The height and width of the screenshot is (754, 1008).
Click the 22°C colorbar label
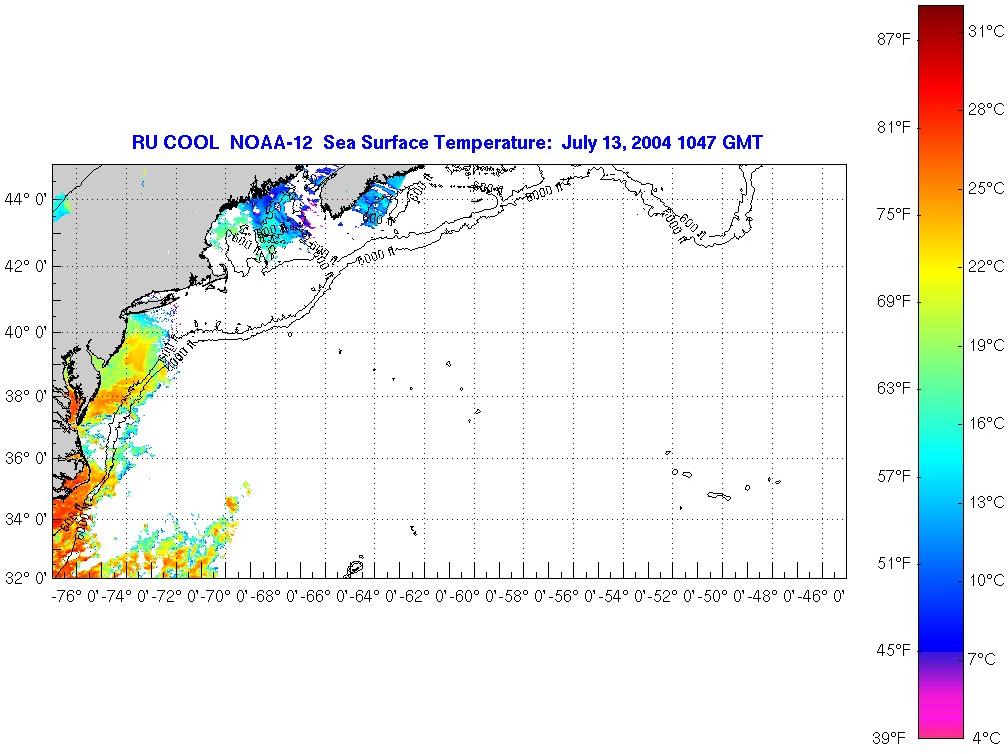[986, 267]
